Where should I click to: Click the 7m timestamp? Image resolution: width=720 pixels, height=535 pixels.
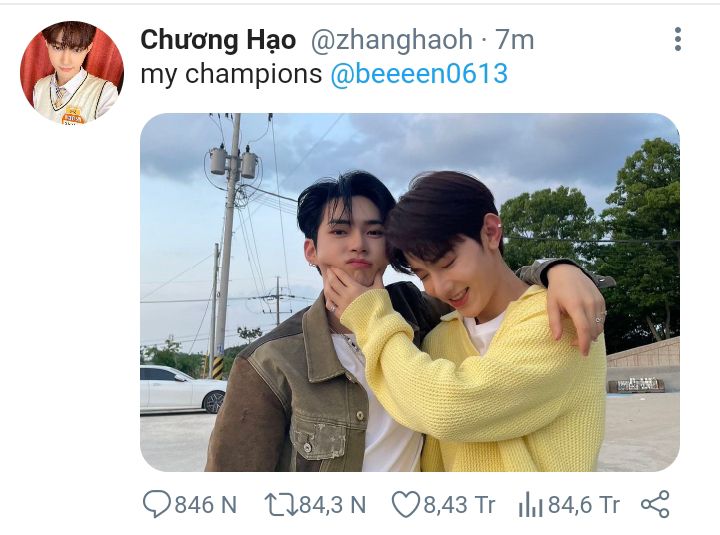coord(515,39)
